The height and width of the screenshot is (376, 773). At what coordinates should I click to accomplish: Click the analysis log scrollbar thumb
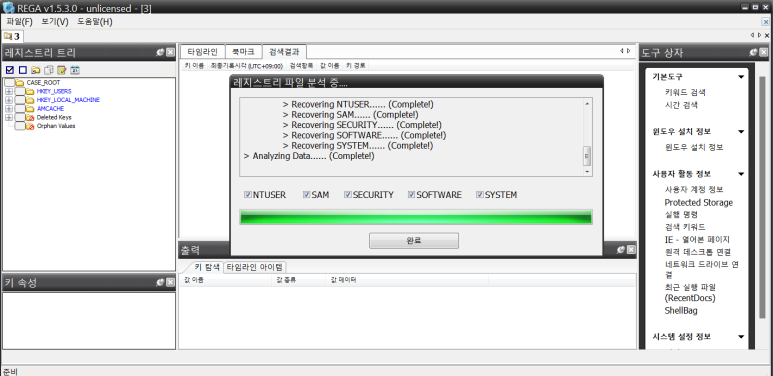(x=587, y=156)
